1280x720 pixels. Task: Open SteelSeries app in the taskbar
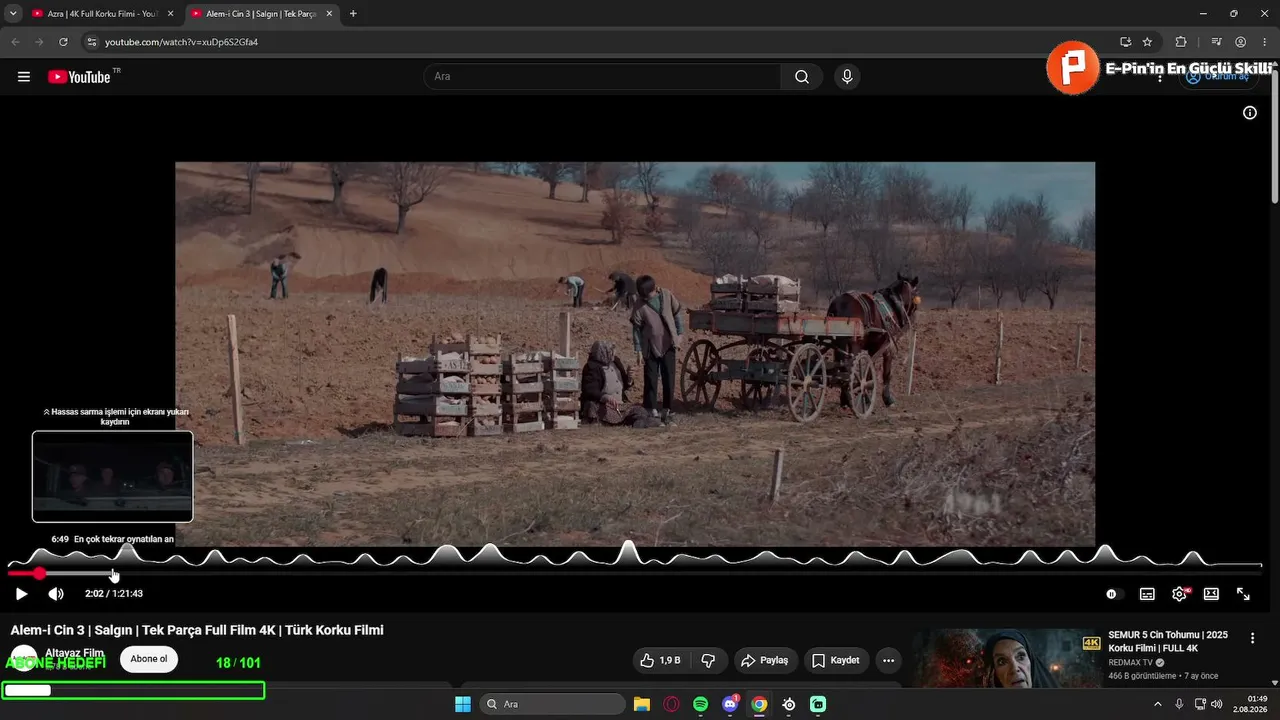(x=789, y=704)
